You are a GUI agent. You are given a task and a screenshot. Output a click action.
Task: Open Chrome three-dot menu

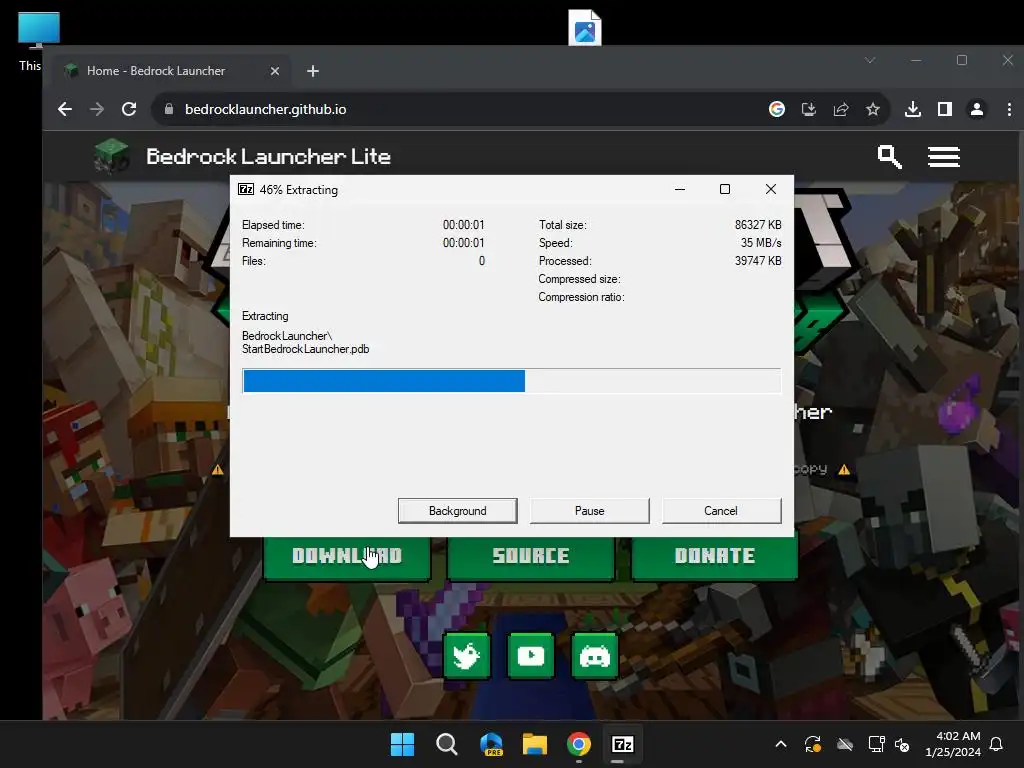pos(1009,109)
